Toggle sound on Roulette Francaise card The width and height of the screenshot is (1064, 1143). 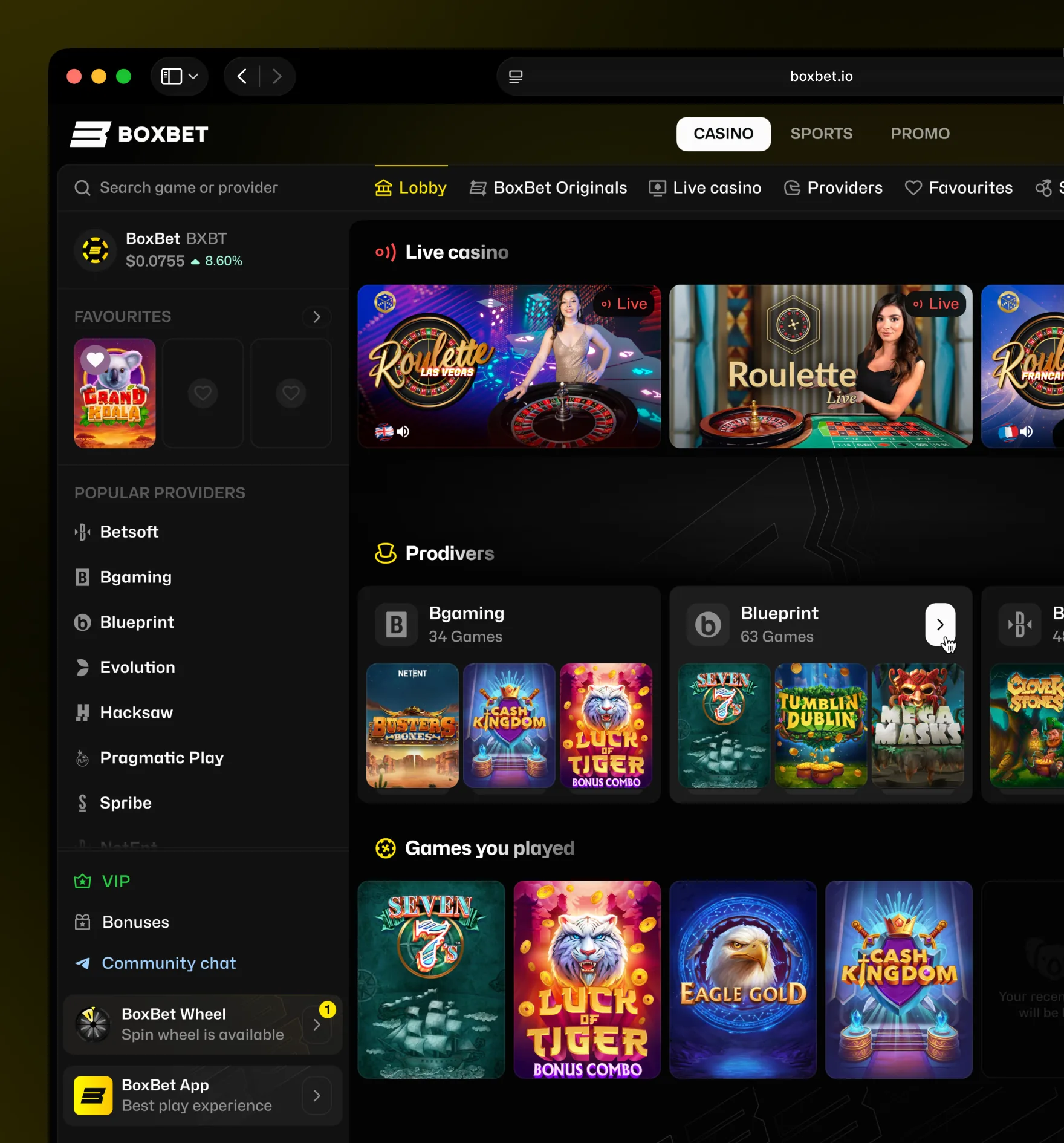point(1027,431)
